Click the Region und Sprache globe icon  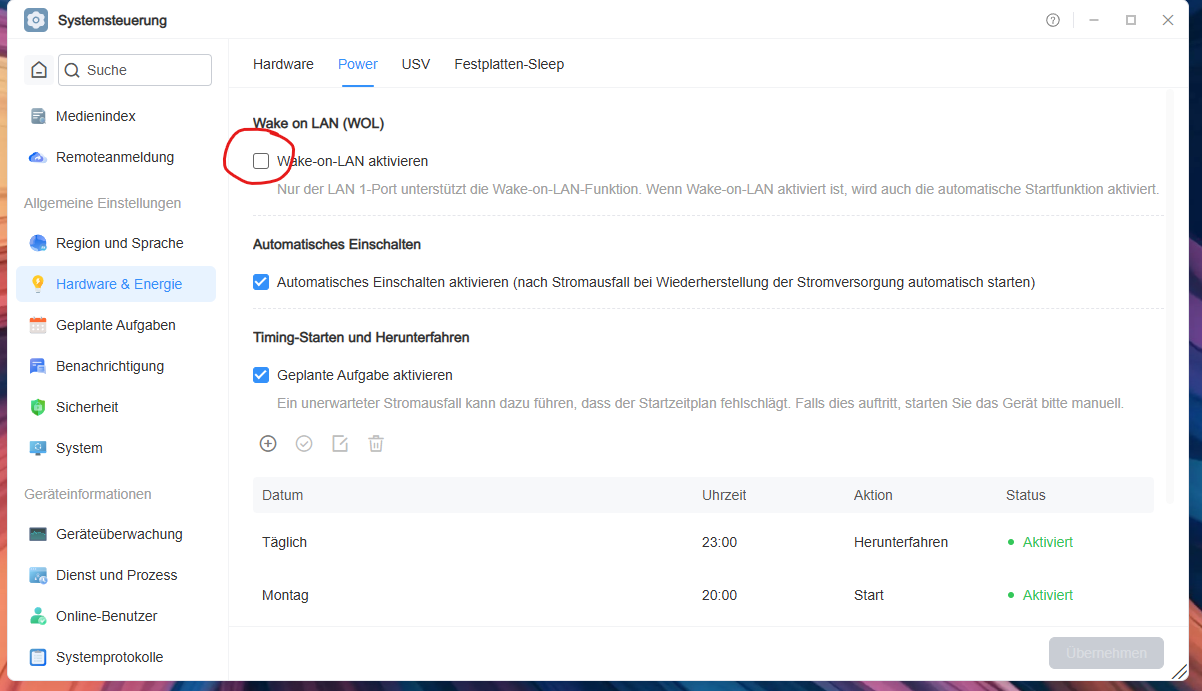tap(38, 243)
